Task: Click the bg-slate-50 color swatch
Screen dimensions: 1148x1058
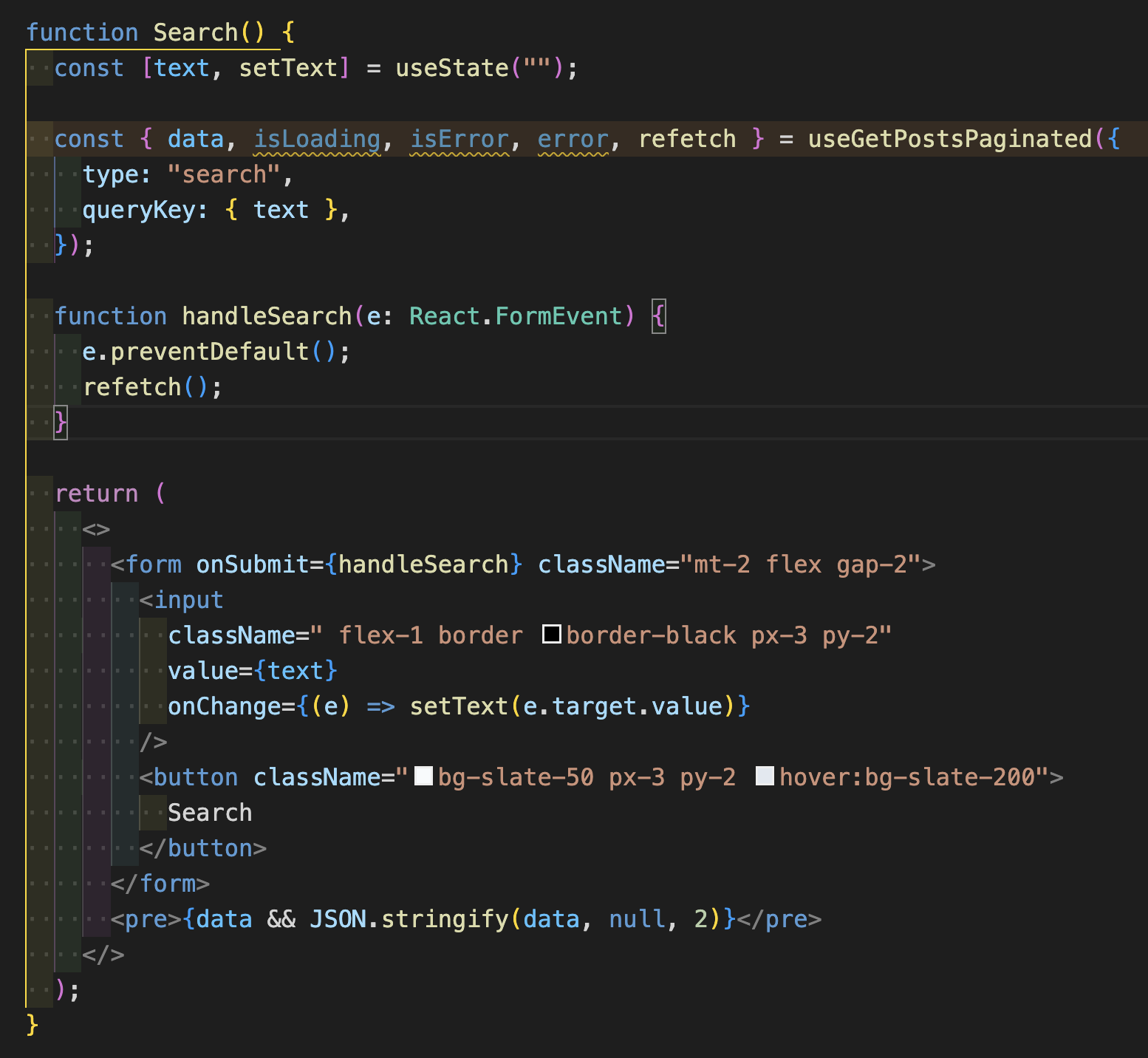Action: (x=423, y=776)
